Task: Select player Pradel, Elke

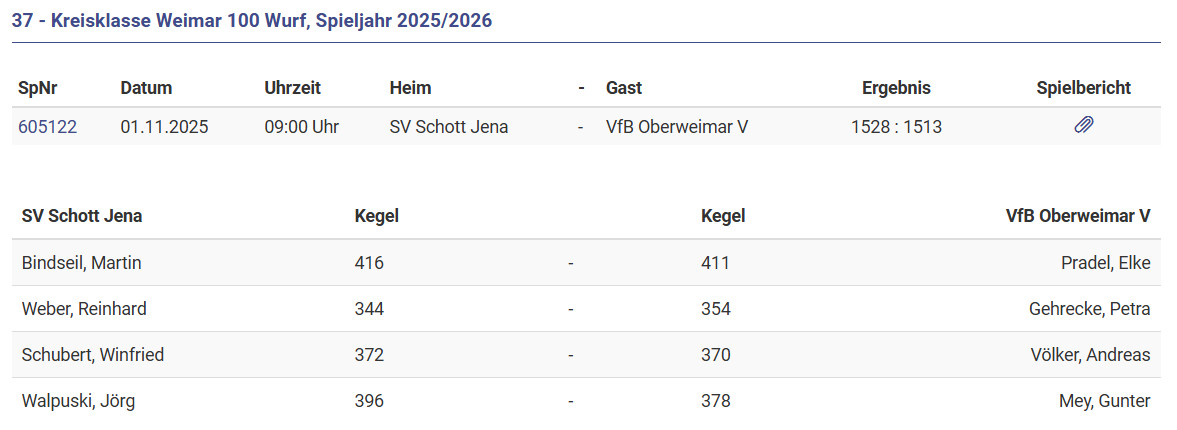Action: point(1105,263)
